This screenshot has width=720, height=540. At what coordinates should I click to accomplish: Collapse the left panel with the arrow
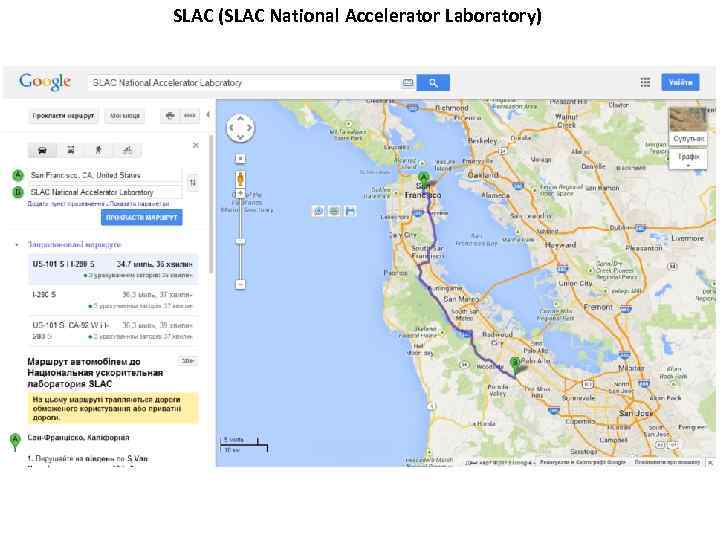(x=208, y=115)
